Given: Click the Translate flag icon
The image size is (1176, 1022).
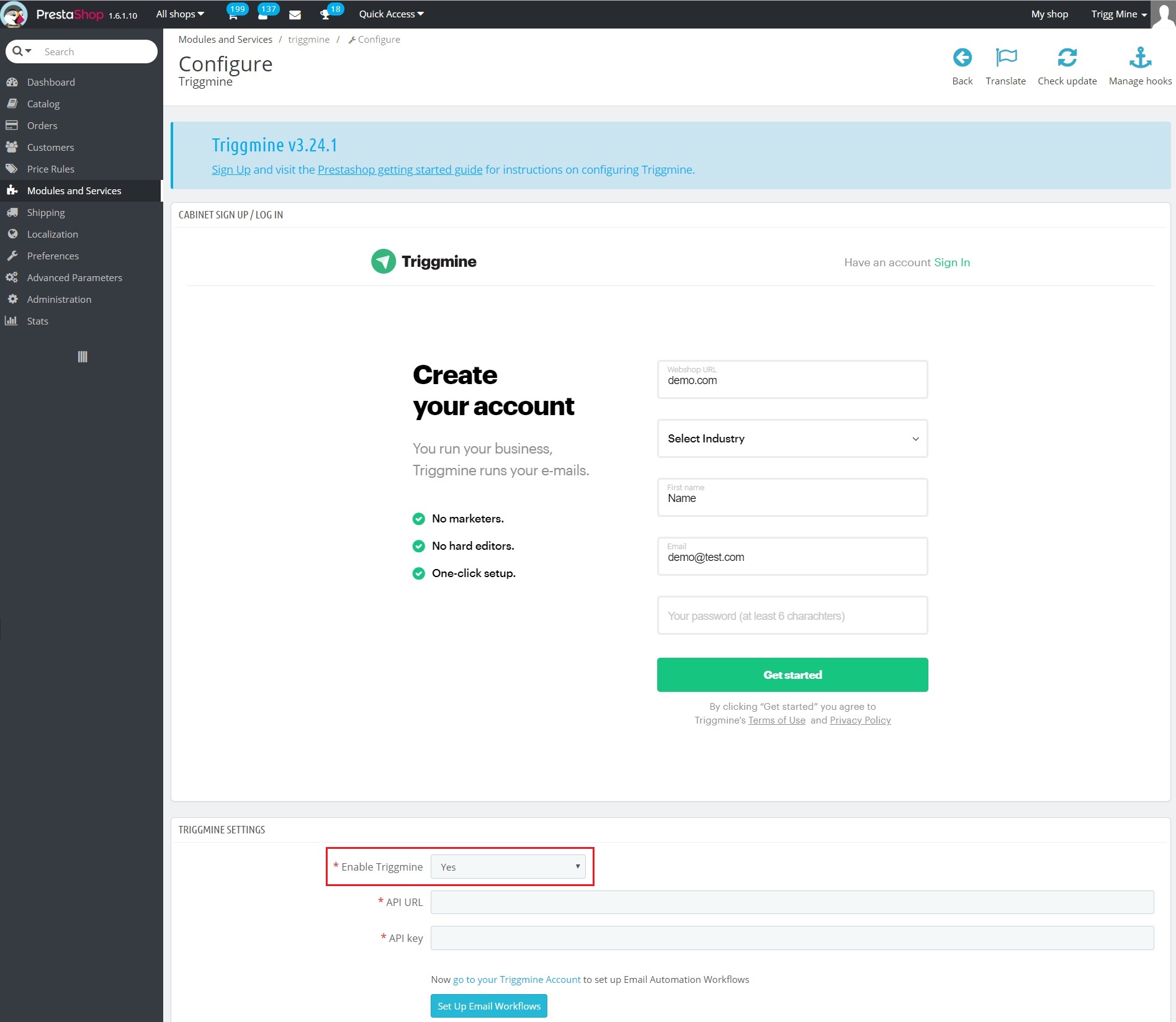Looking at the screenshot, I should pos(1006,58).
